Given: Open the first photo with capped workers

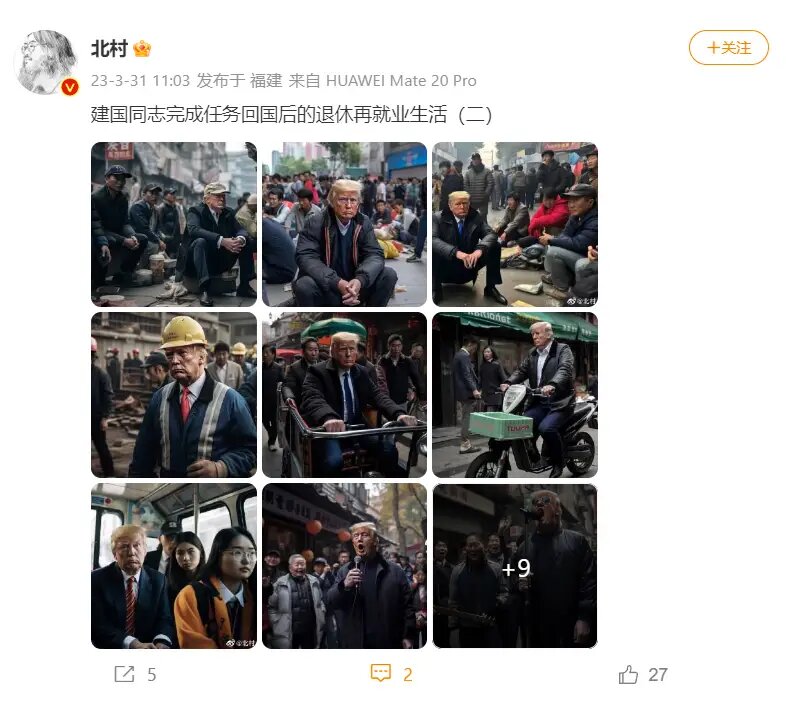Looking at the screenshot, I should [173, 224].
